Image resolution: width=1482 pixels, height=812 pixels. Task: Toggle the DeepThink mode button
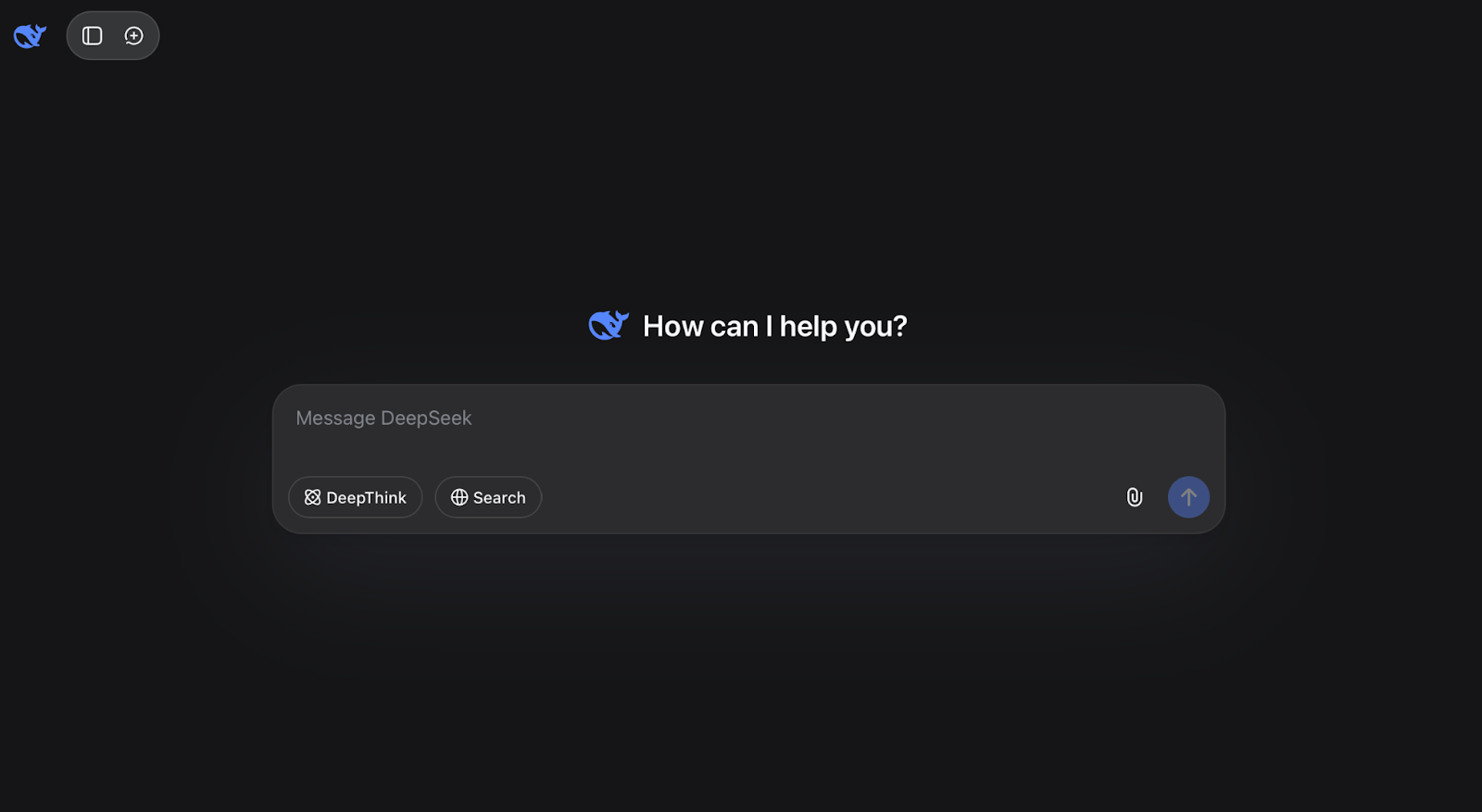point(356,497)
